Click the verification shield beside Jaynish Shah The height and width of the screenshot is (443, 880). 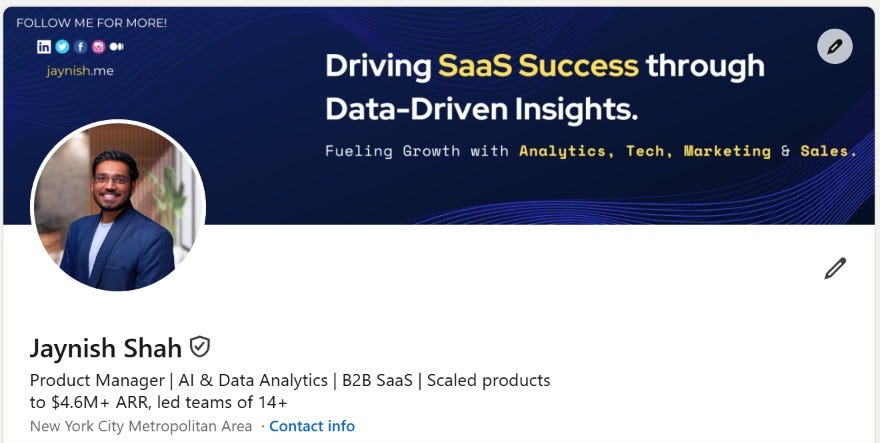click(199, 347)
